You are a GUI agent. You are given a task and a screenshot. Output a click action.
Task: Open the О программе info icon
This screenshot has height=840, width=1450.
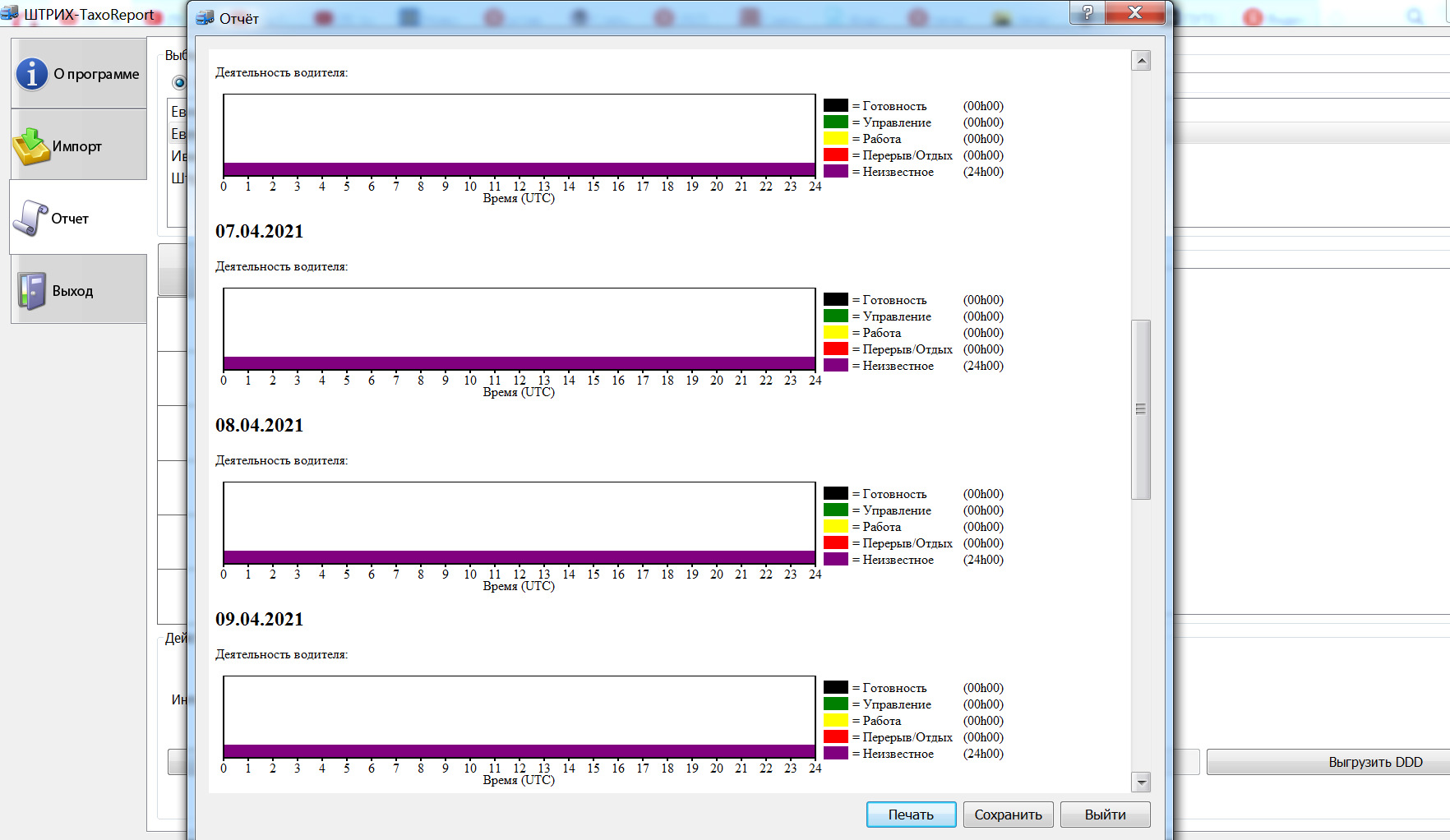[32, 74]
